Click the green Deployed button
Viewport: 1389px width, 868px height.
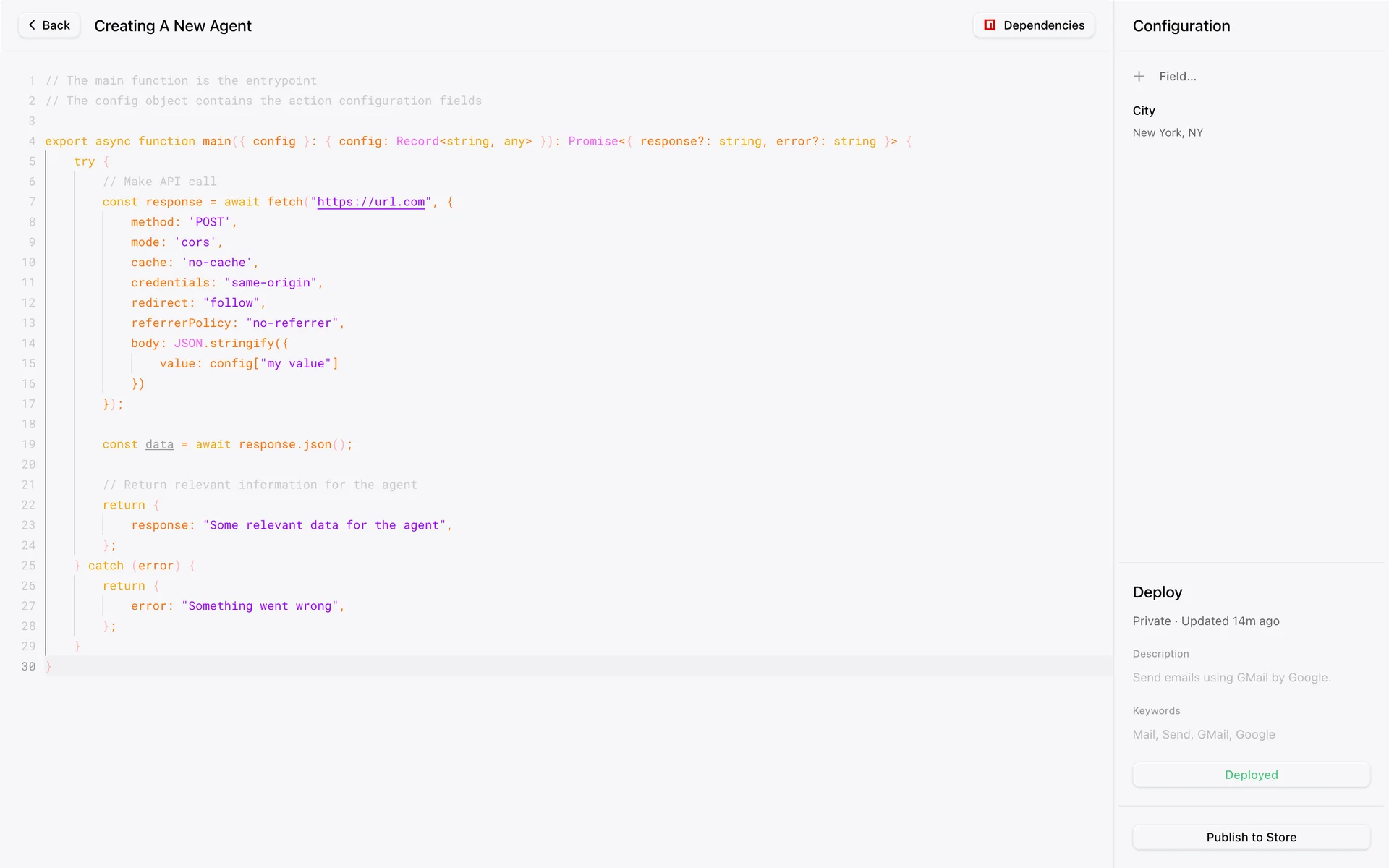[1251, 775]
